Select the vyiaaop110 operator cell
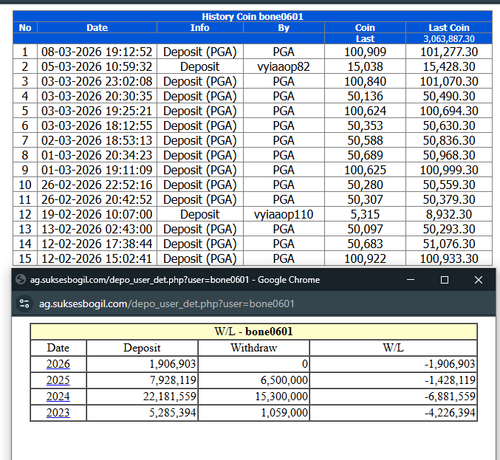The image size is (500, 460). [284, 214]
